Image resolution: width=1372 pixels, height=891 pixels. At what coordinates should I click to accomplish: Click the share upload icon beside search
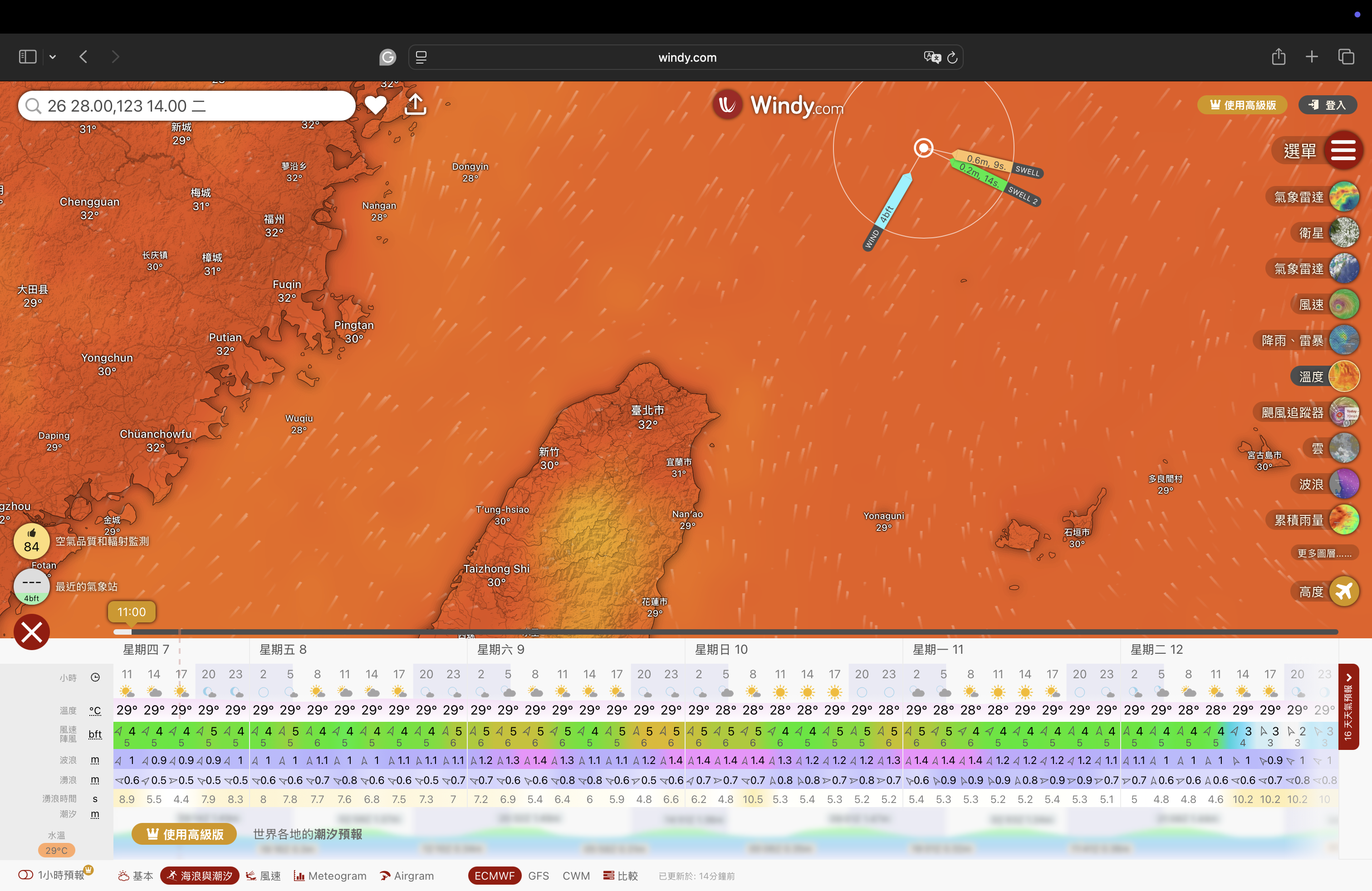[x=415, y=105]
